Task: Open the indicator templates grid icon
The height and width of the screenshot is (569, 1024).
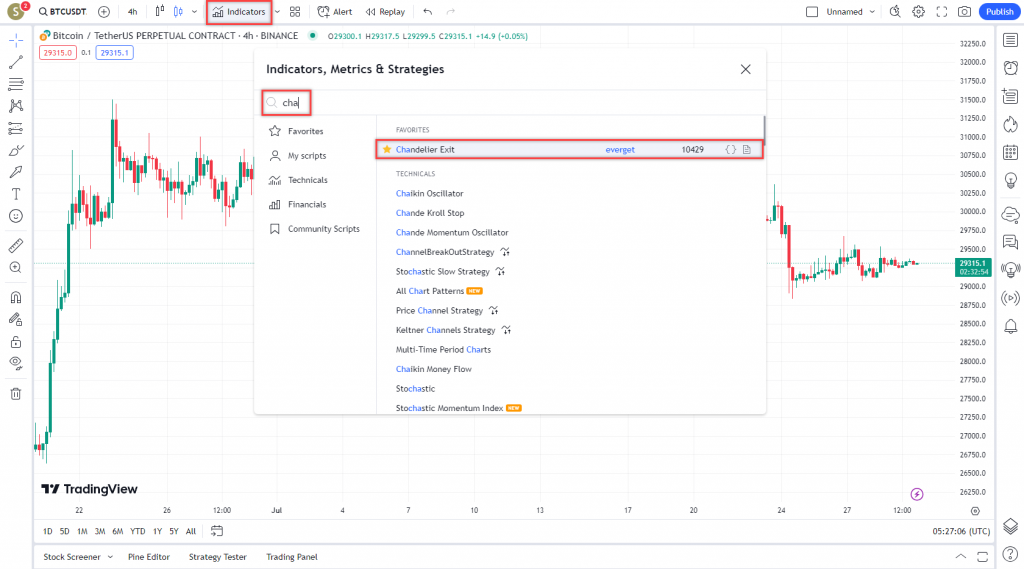Action: point(295,12)
